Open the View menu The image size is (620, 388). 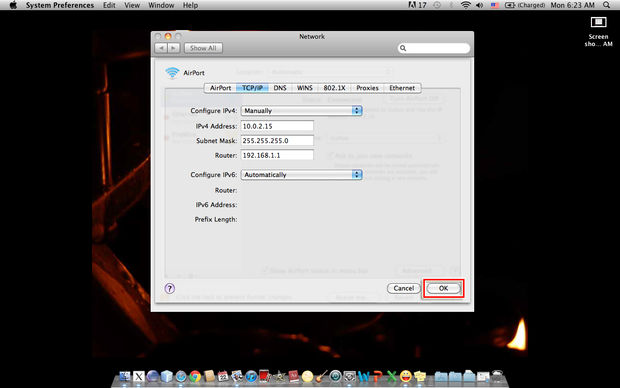tap(132, 5)
